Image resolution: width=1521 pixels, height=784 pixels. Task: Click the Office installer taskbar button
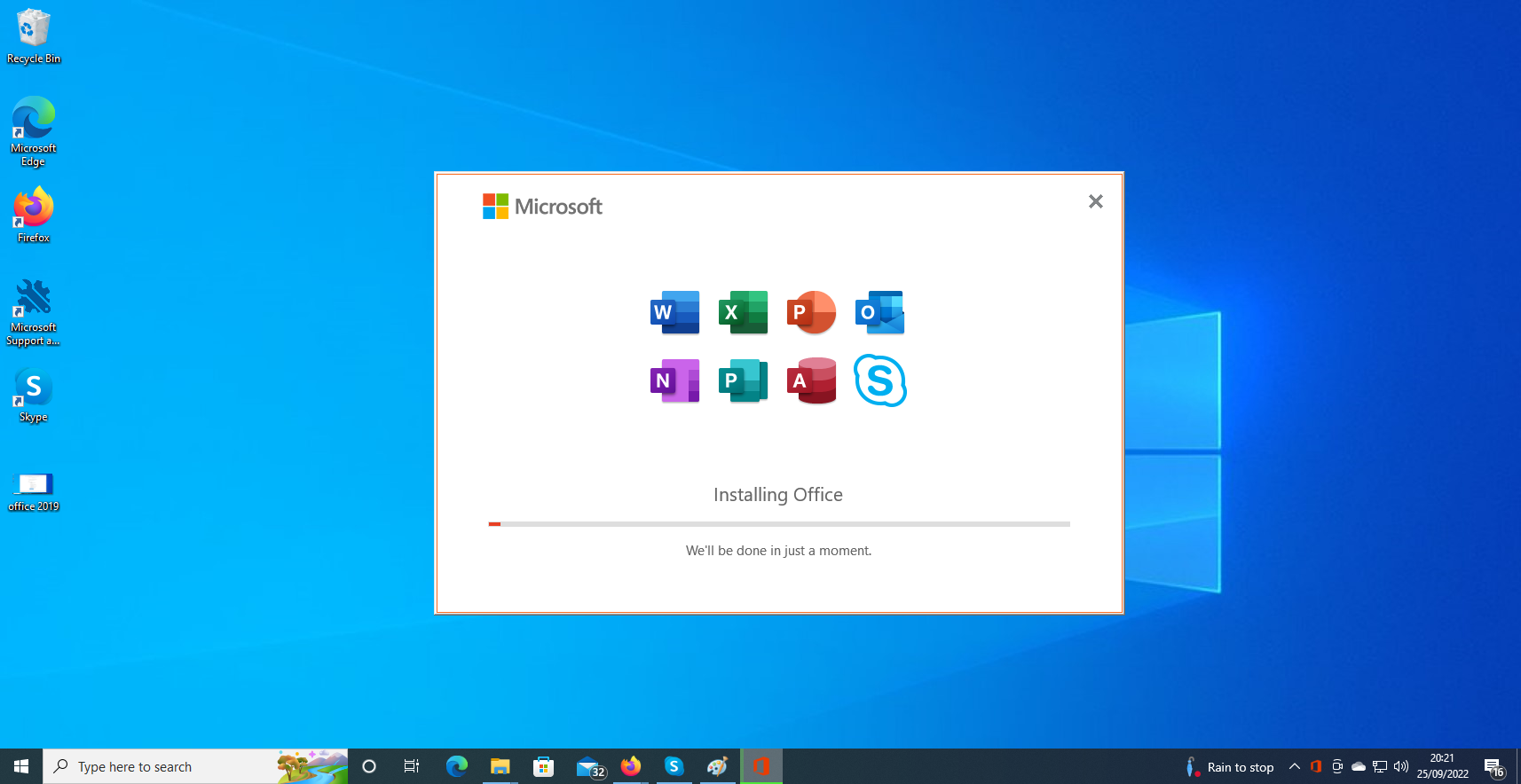tap(761, 766)
